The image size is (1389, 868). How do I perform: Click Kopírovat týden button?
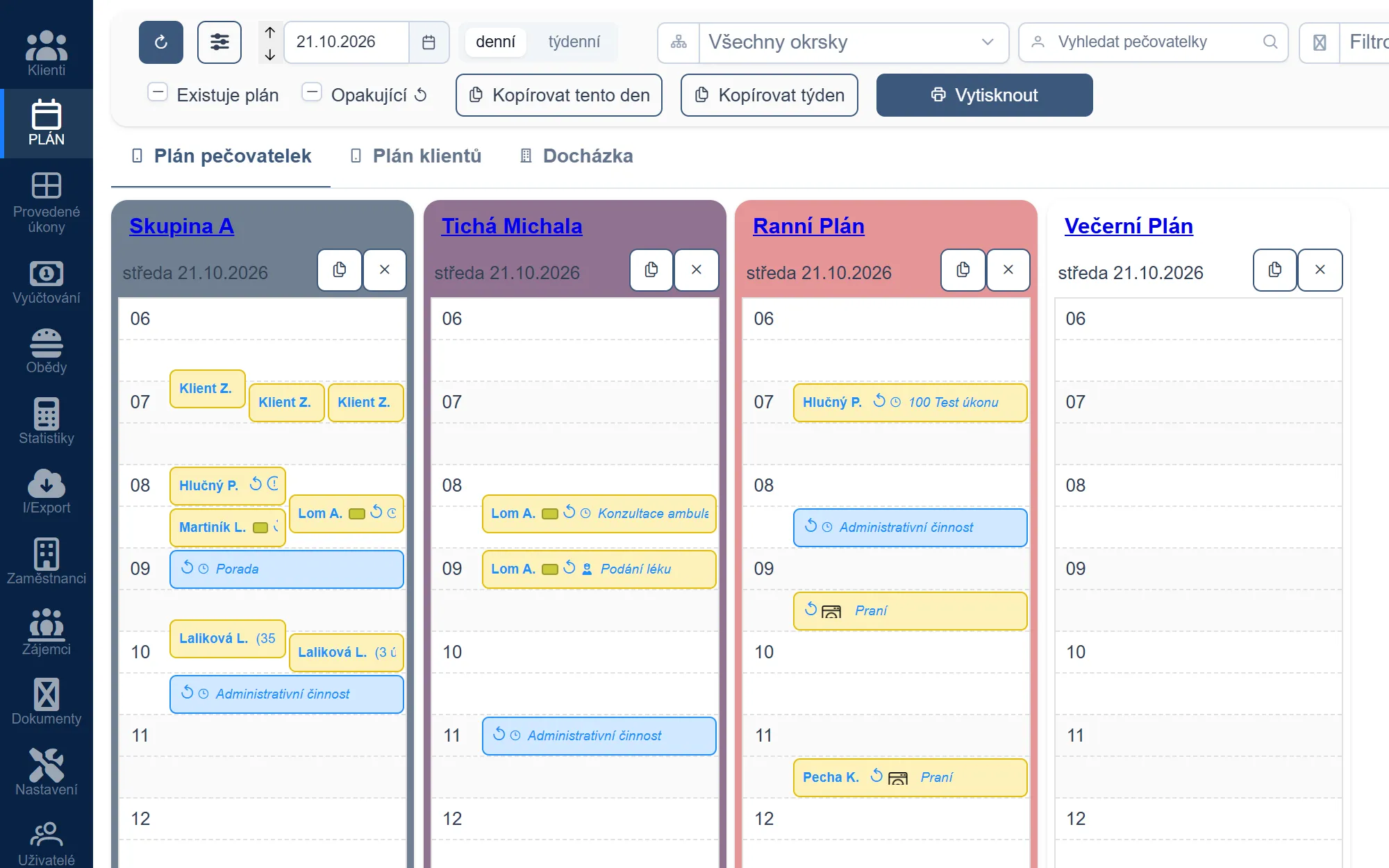(770, 95)
